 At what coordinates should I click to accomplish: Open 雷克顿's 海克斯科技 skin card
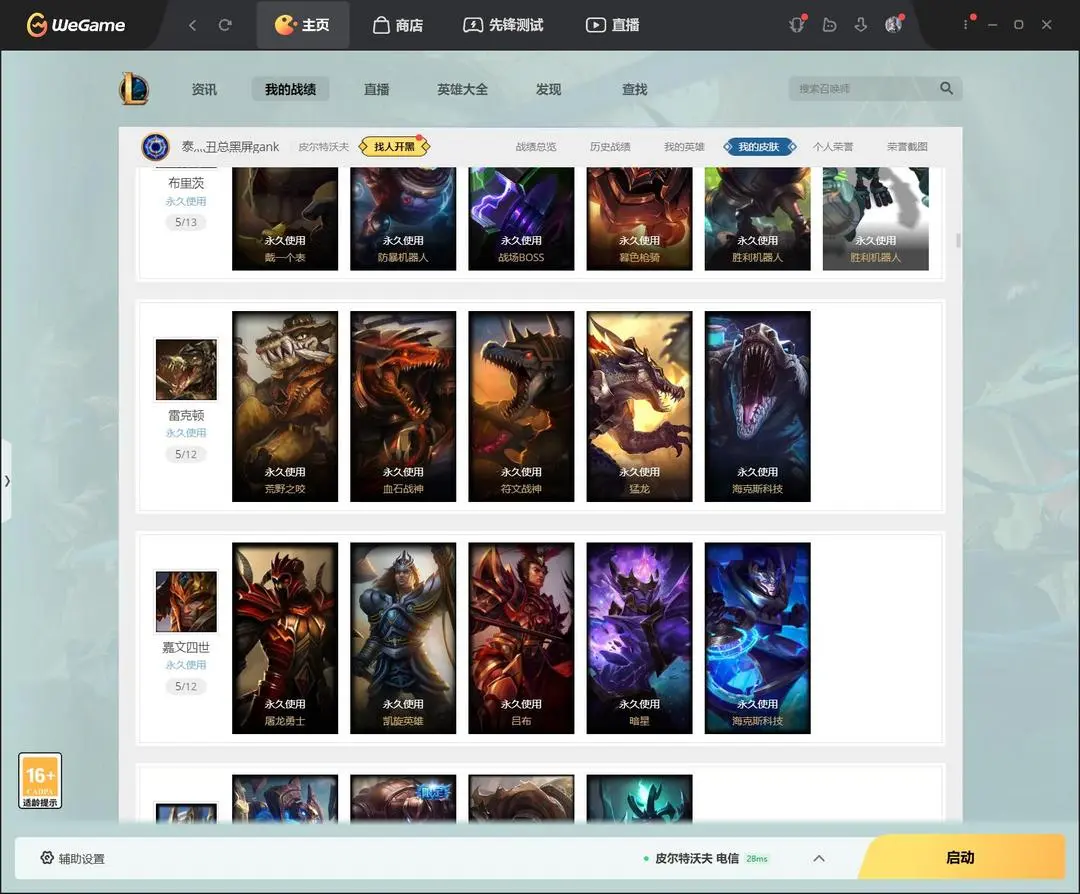(x=758, y=406)
